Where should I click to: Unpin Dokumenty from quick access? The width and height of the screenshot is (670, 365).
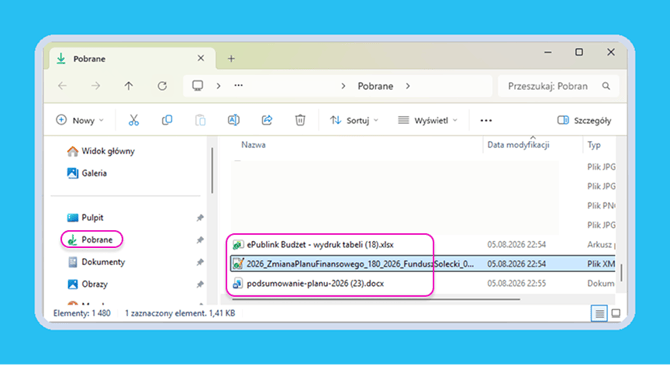[200, 262]
